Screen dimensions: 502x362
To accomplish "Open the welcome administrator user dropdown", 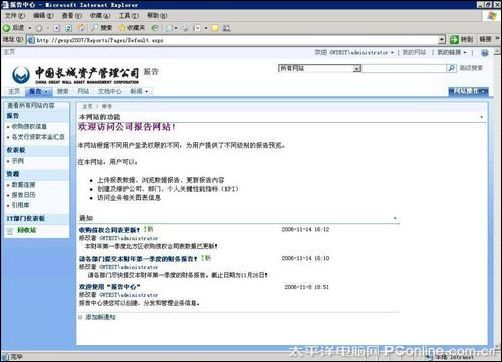I will tap(354, 52).
